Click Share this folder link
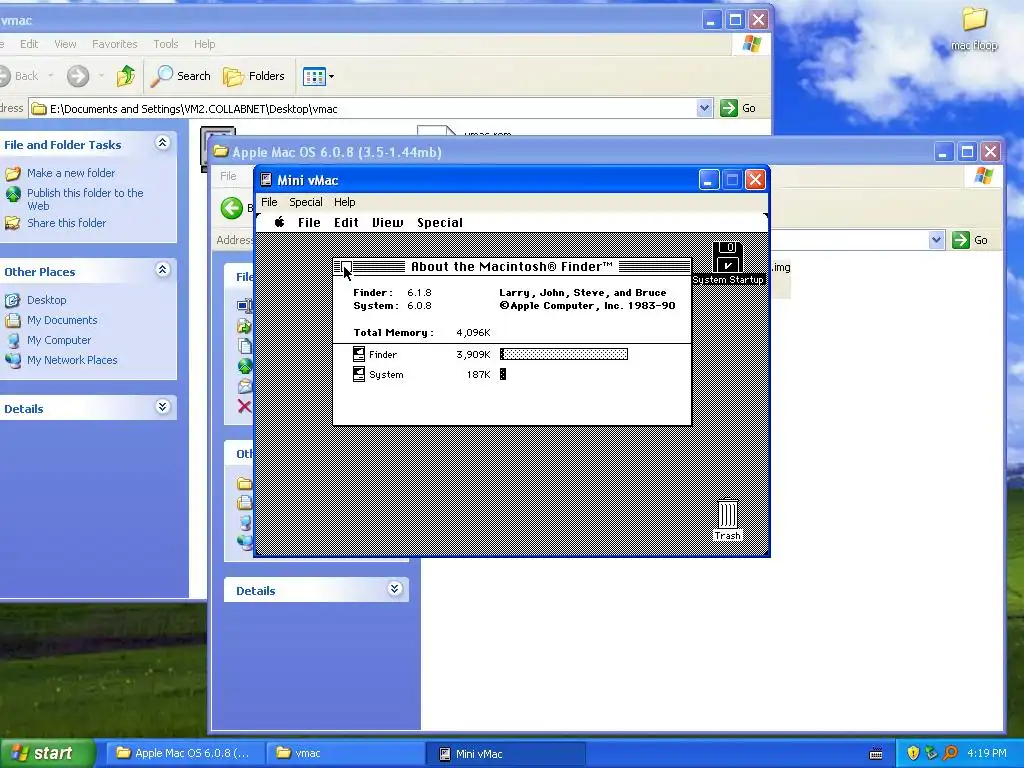Image resolution: width=1024 pixels, height=768 pixels. tap(66, 223)
